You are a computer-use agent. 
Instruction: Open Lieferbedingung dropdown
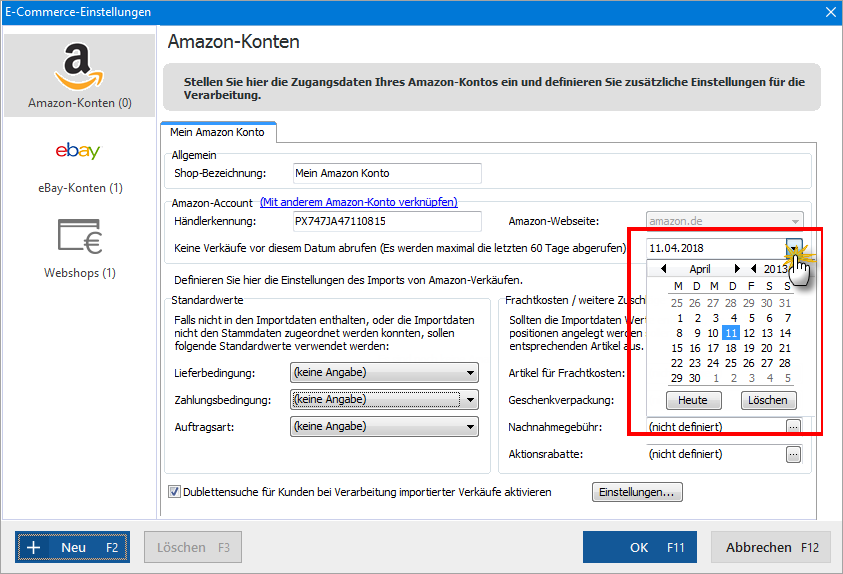(x=384, y=372)
